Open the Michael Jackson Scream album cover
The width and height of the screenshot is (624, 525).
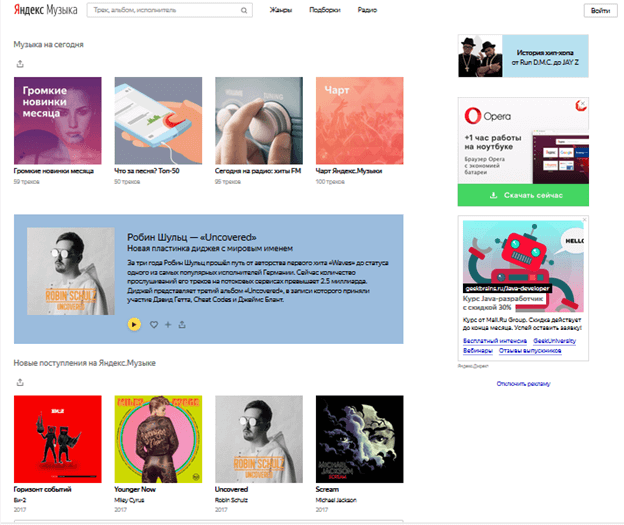(359, 439)
